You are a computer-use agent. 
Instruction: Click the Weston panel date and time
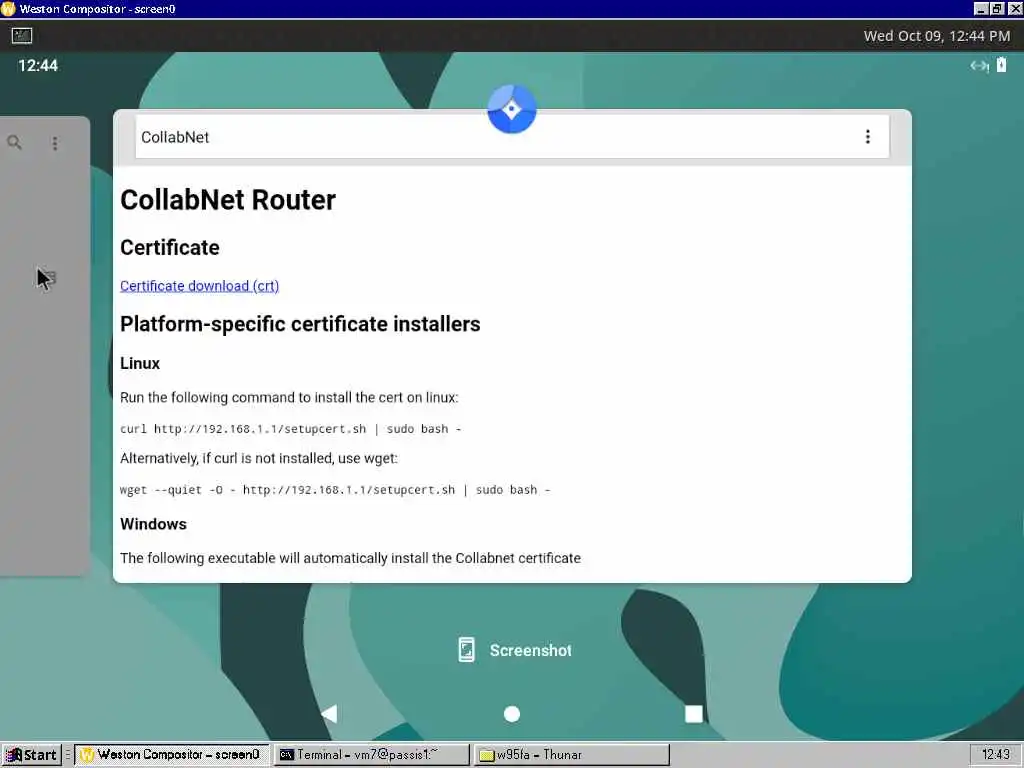[x=936, y=36]
